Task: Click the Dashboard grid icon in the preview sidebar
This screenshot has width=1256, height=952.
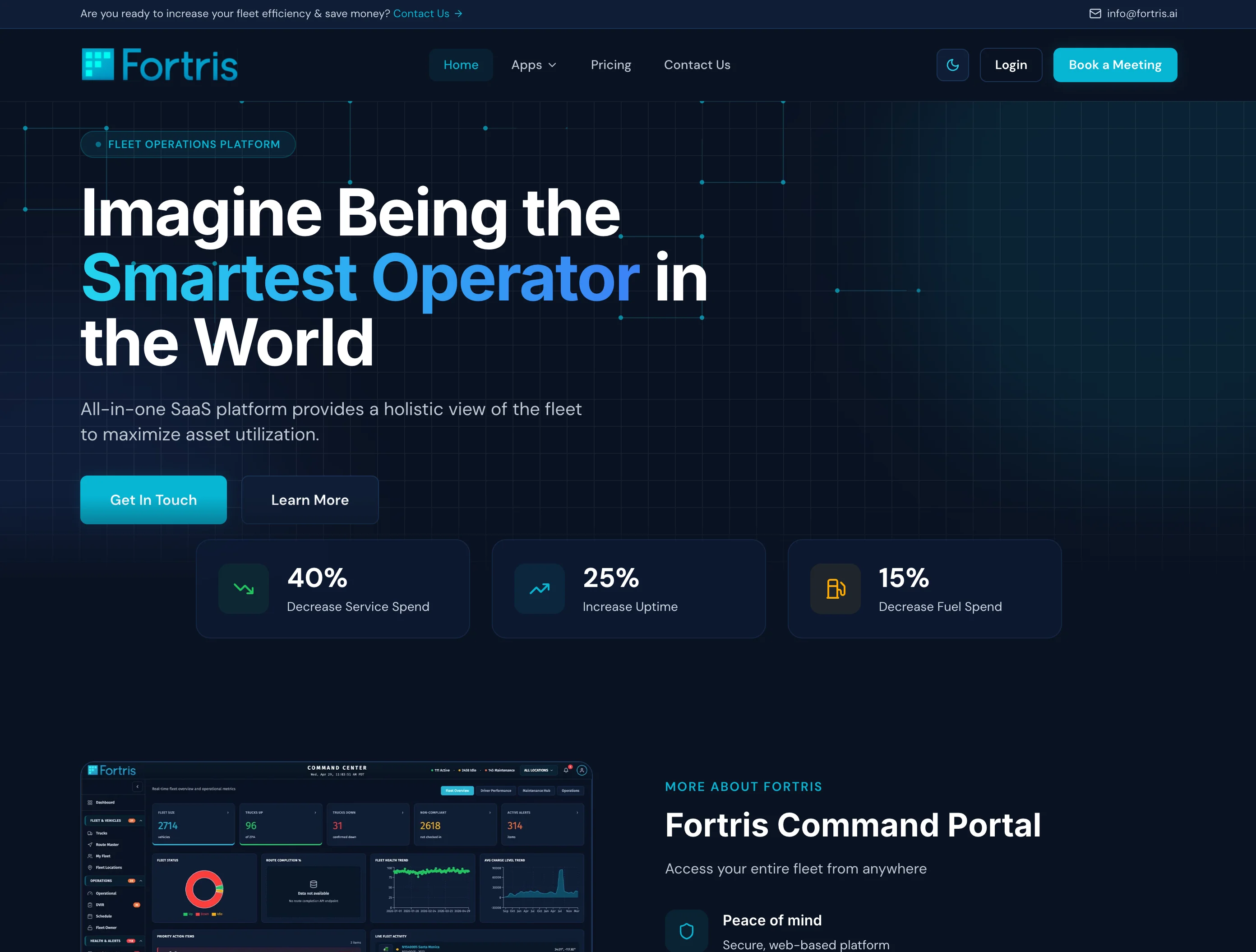Action: click(x=90, y=803)
